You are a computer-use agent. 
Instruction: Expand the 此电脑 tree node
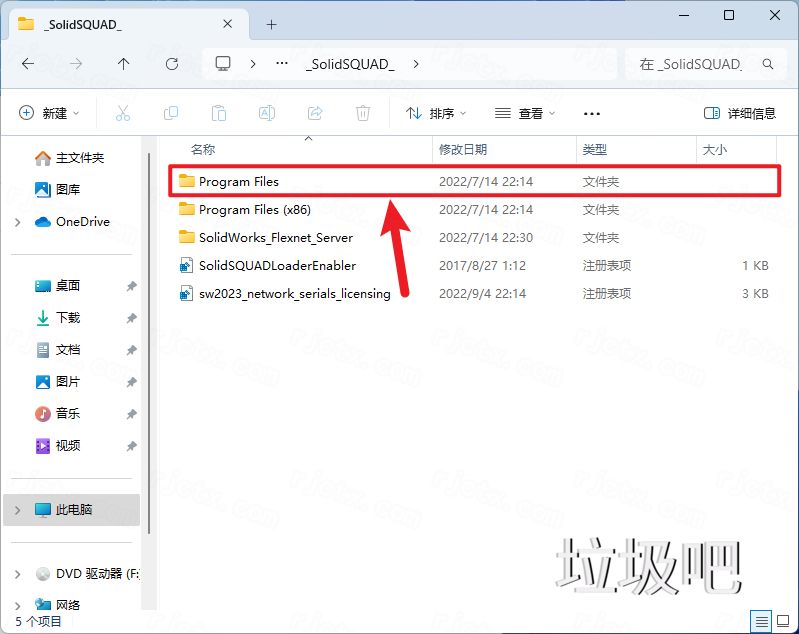point(18,510)
